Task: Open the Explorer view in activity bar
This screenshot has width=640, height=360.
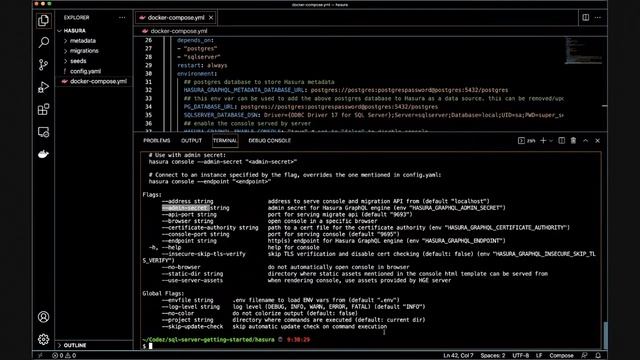Action: click(x=43, y=20)
